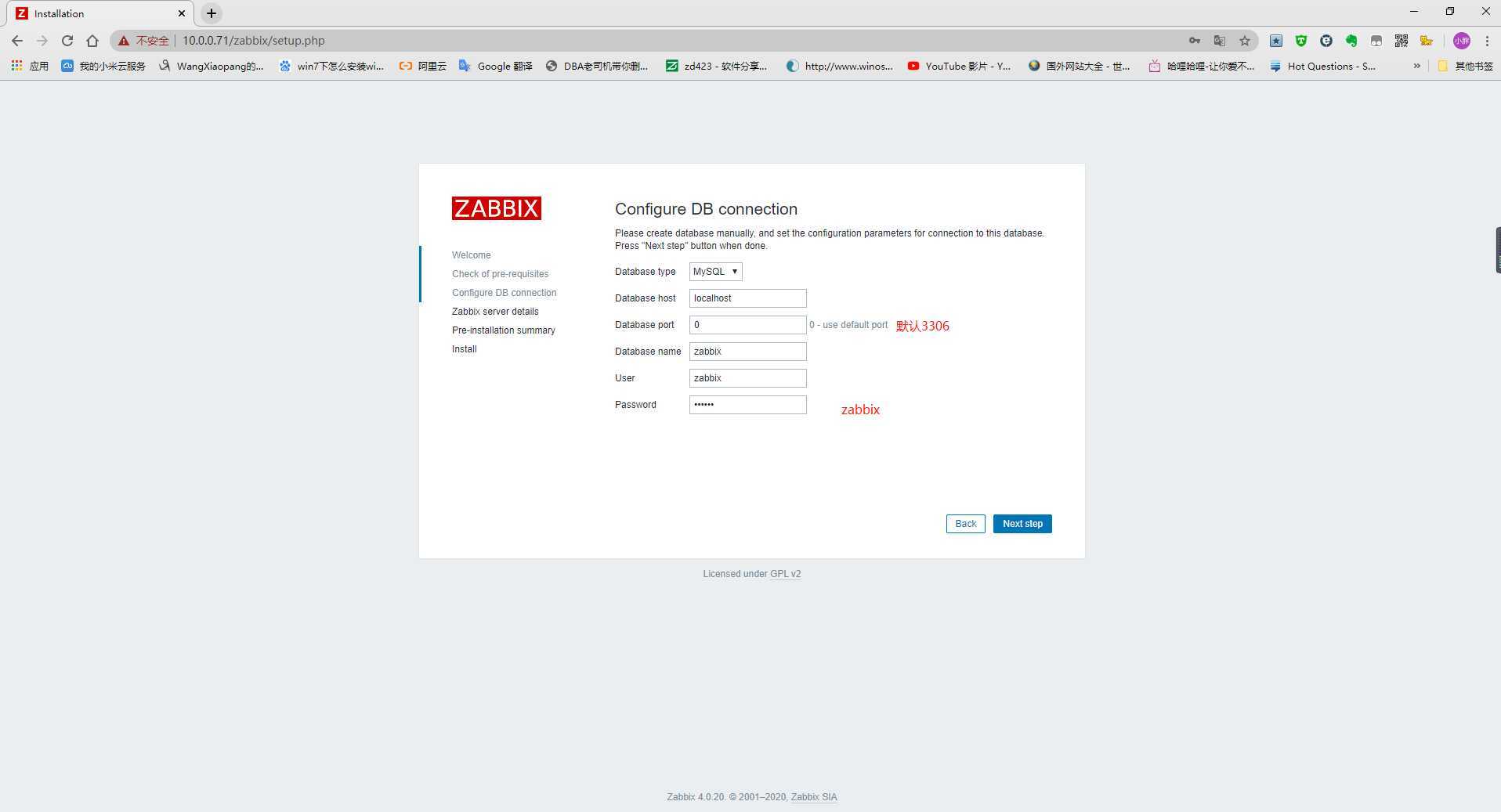Screen dimensions: 1501x812
Task: Open the 其他书签 folder
Action: [1465, 67]
